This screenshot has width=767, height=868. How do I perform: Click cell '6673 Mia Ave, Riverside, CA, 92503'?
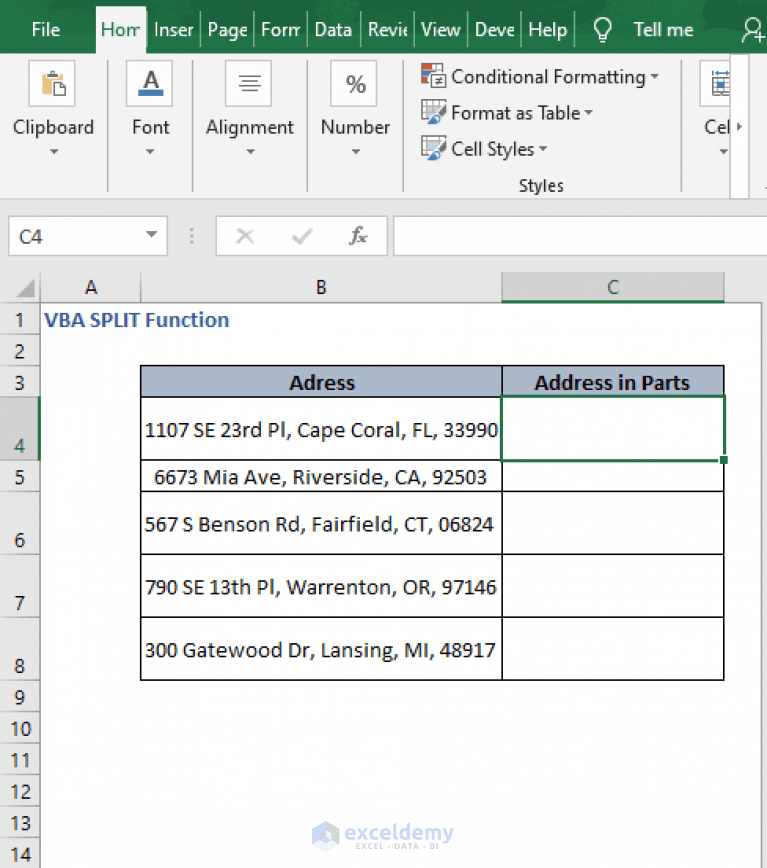[322, 476]
